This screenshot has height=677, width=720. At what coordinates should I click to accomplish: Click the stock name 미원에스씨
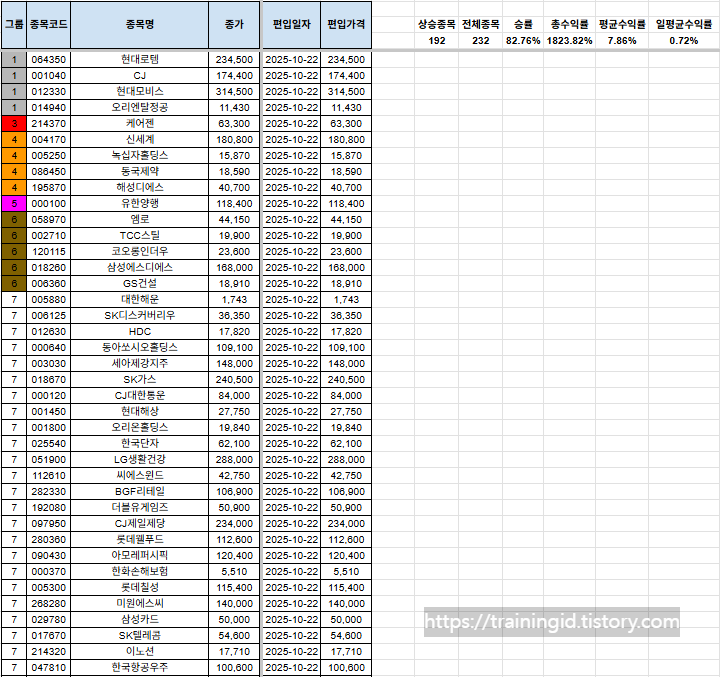pyautogui.click(x=140, y=604)
